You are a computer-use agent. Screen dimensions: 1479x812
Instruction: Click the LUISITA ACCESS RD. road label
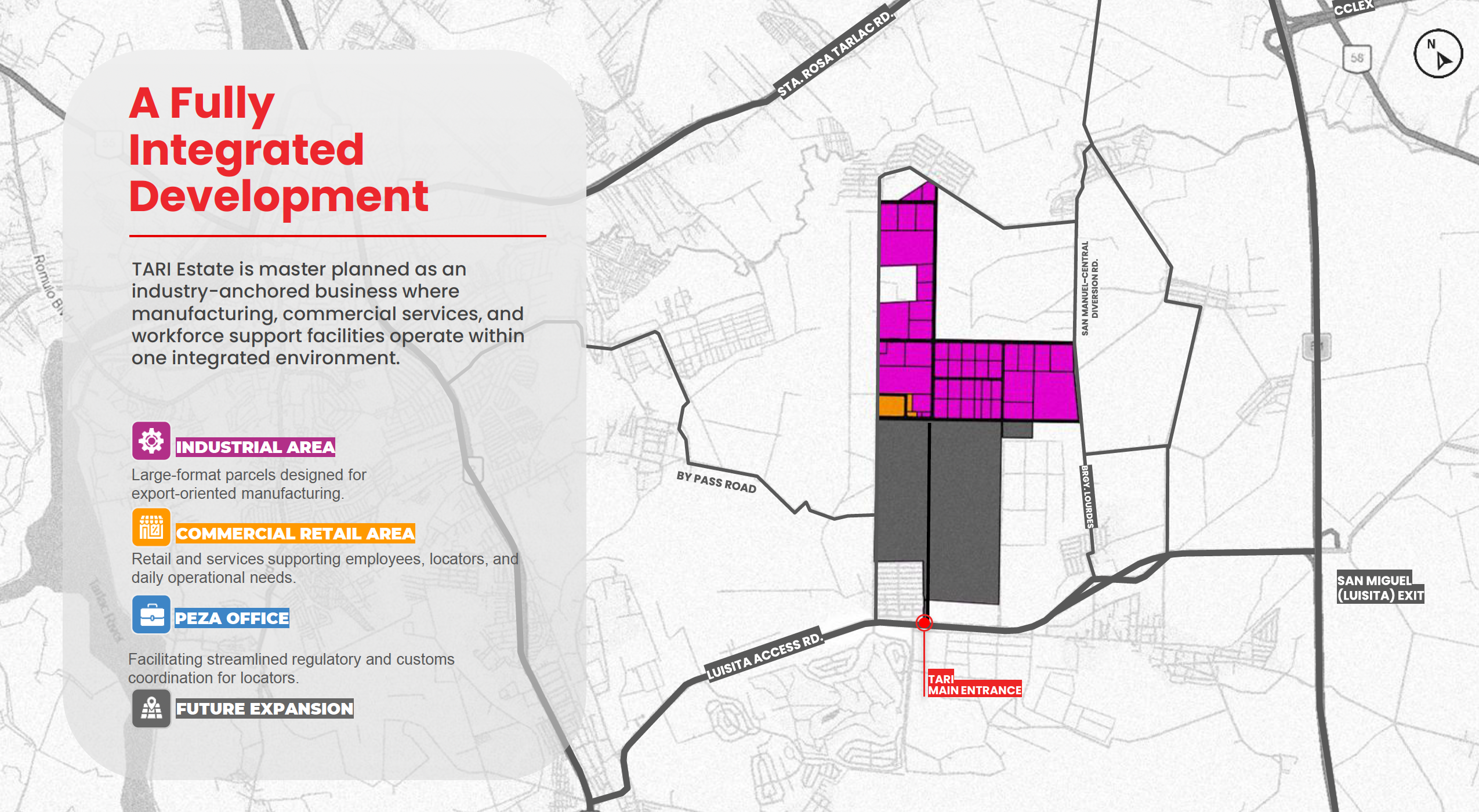pyautogui.click(x=764, y=654)
